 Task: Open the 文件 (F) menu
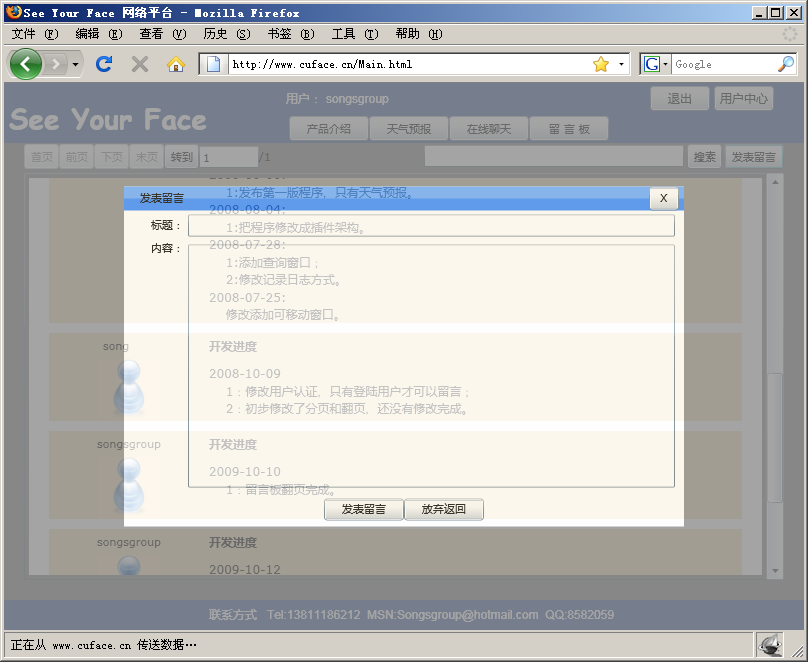pyautogui.click(x=35, y=34)
